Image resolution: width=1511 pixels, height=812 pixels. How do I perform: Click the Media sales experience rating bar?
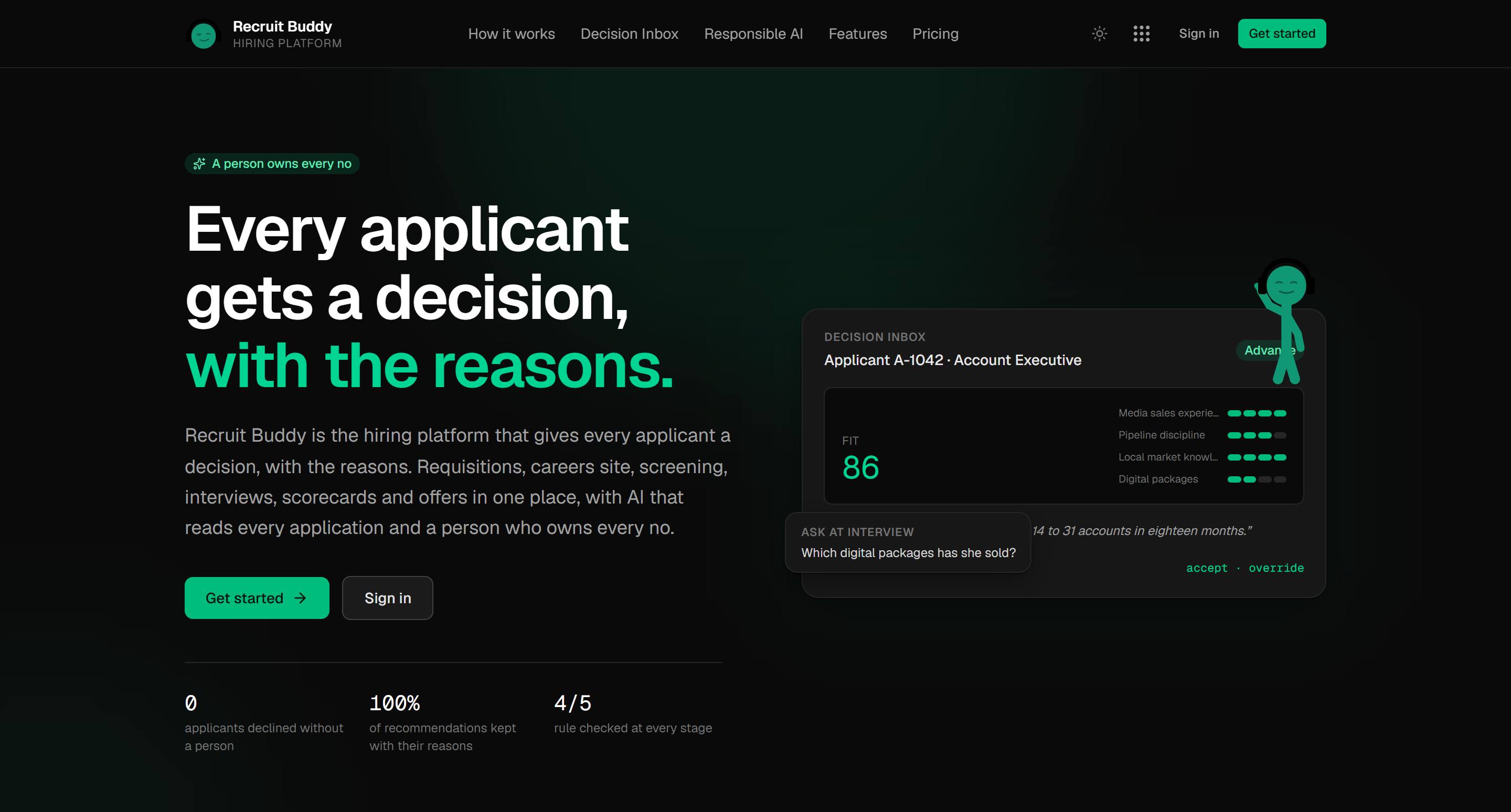click(1257, 413)
